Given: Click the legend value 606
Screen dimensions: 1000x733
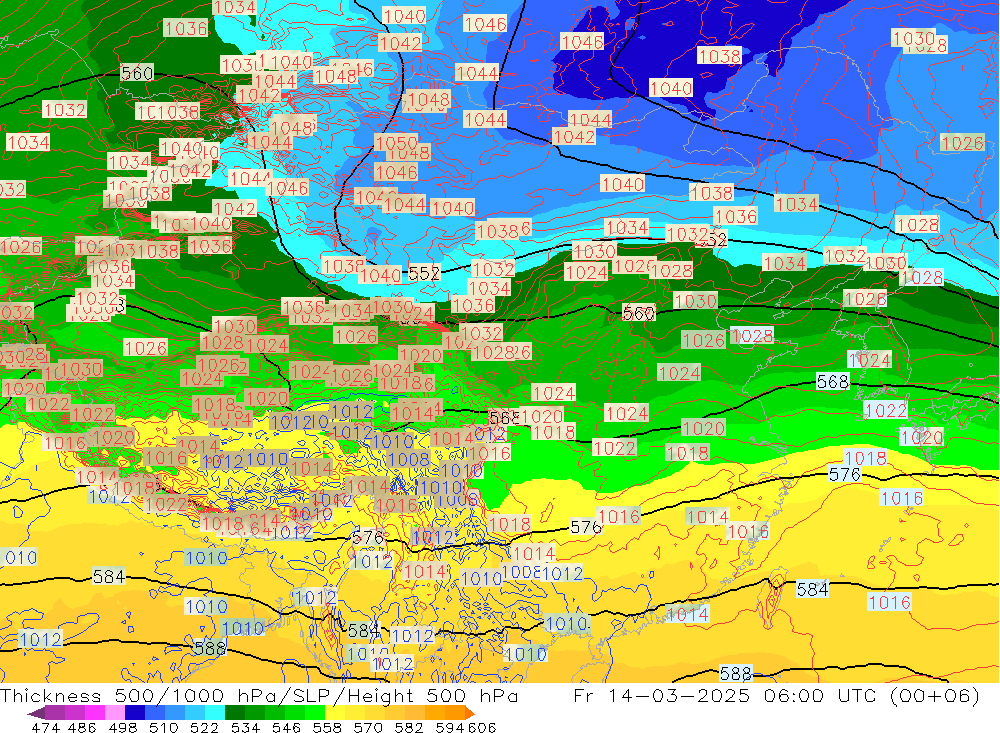Looking at the screenshot, I should (x=482, y=727).
